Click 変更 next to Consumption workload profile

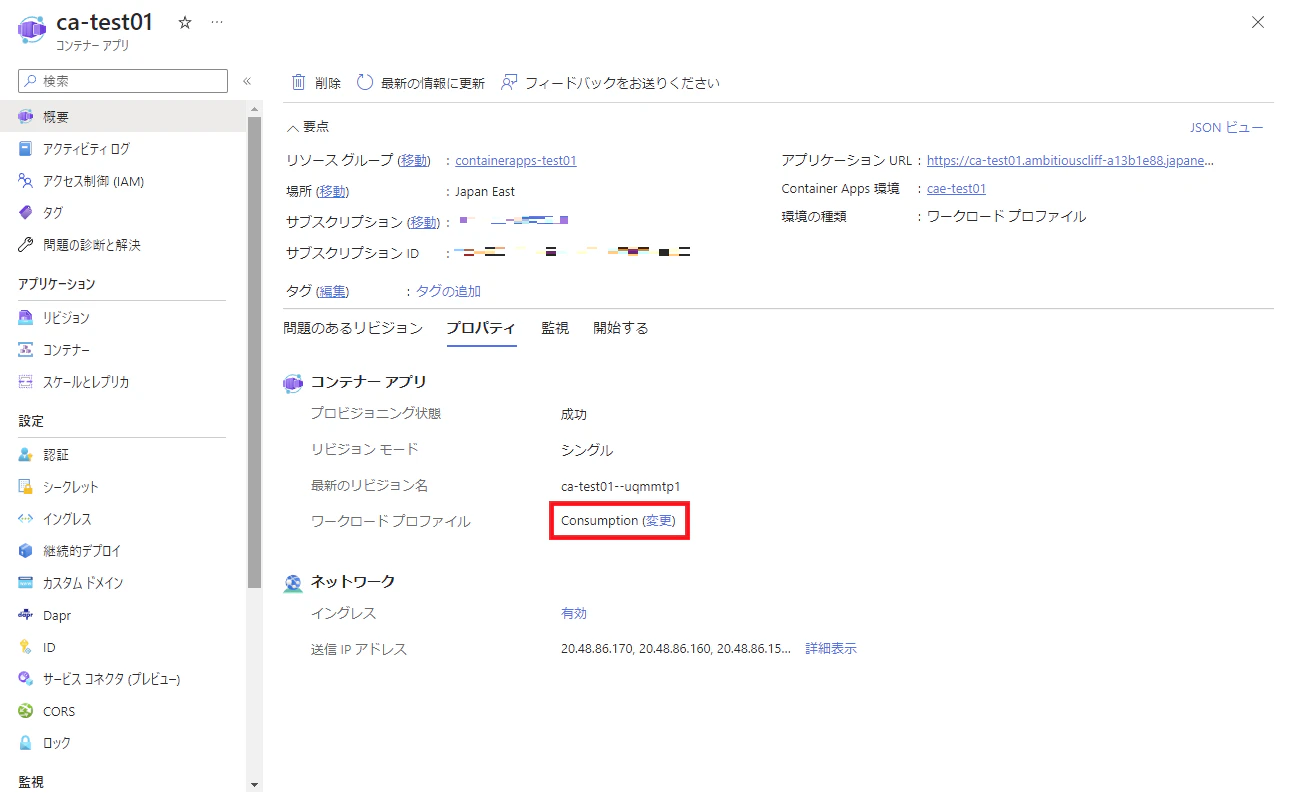pyautogui.click(x=659, y=520)
